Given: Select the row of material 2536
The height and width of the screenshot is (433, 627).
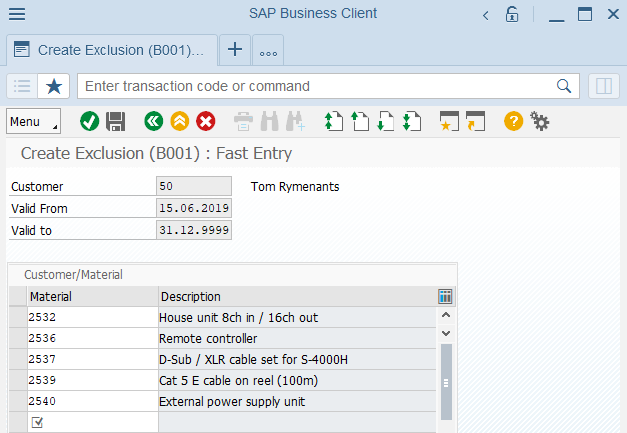Looking at the screenshot, I should click(x=18, y=338).
